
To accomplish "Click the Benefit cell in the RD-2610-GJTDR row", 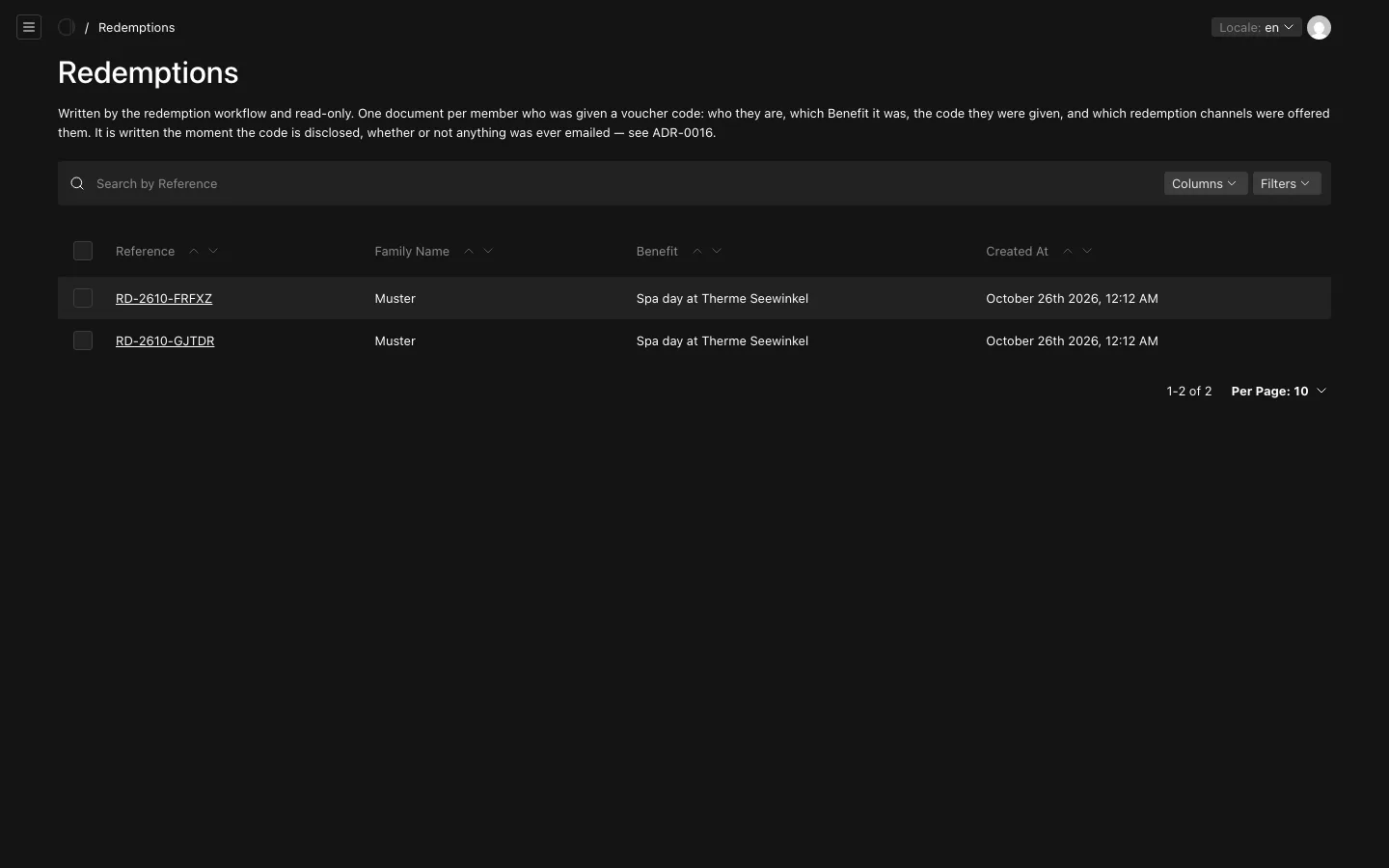I will 722,340.
